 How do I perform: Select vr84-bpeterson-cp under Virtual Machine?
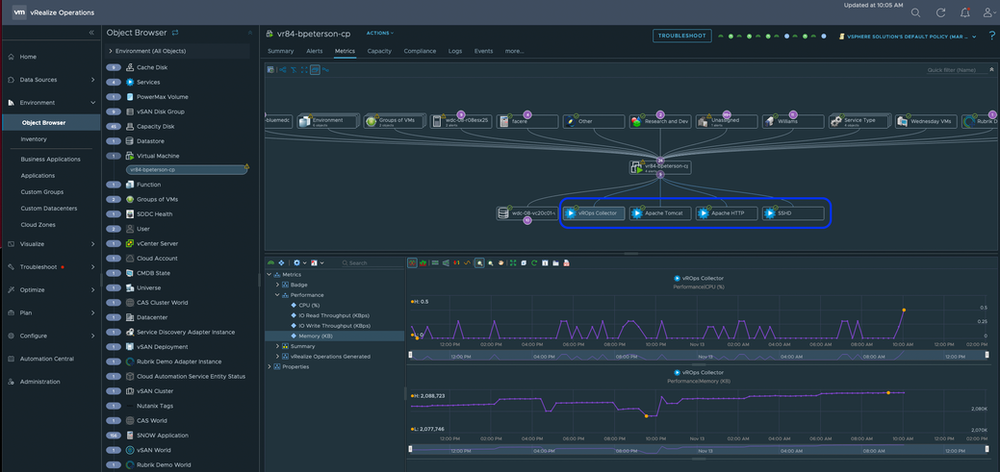click(186, 170)
